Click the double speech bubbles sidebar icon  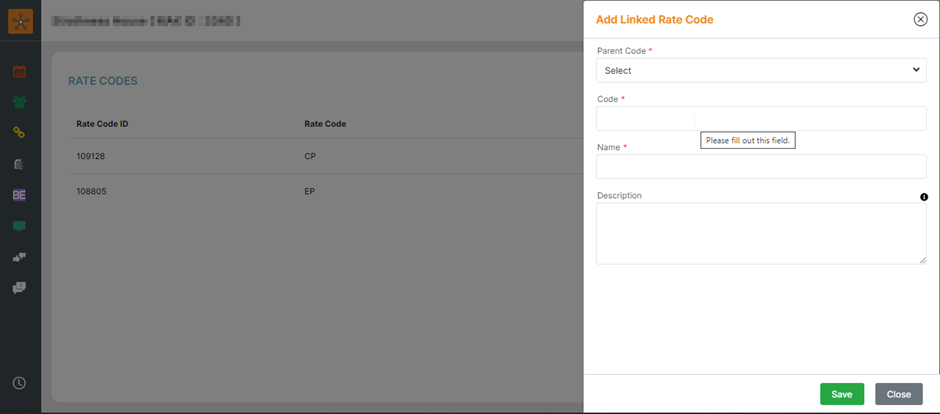[x=19, y=288]
